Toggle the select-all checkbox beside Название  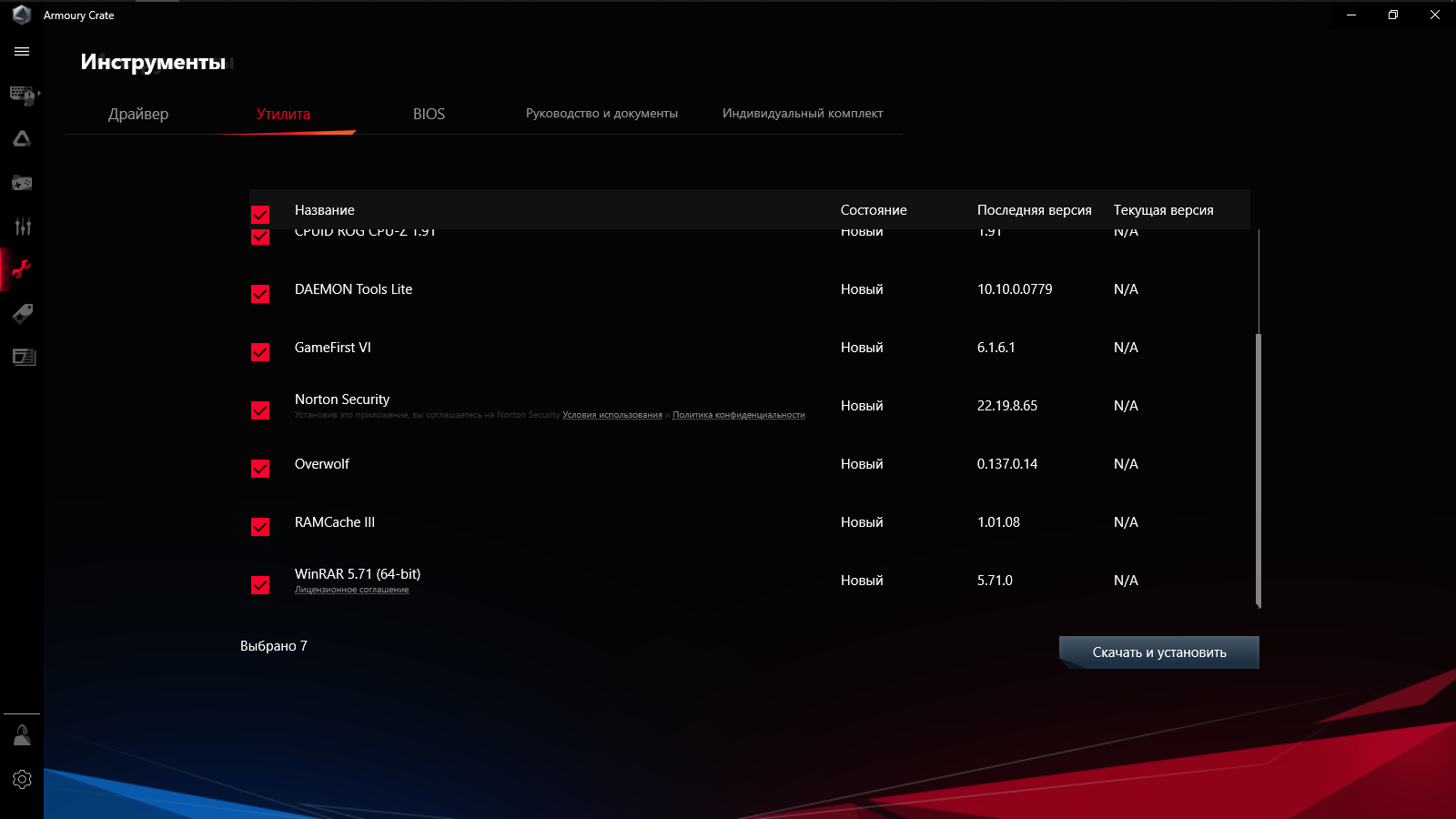[x=260, y=214]
